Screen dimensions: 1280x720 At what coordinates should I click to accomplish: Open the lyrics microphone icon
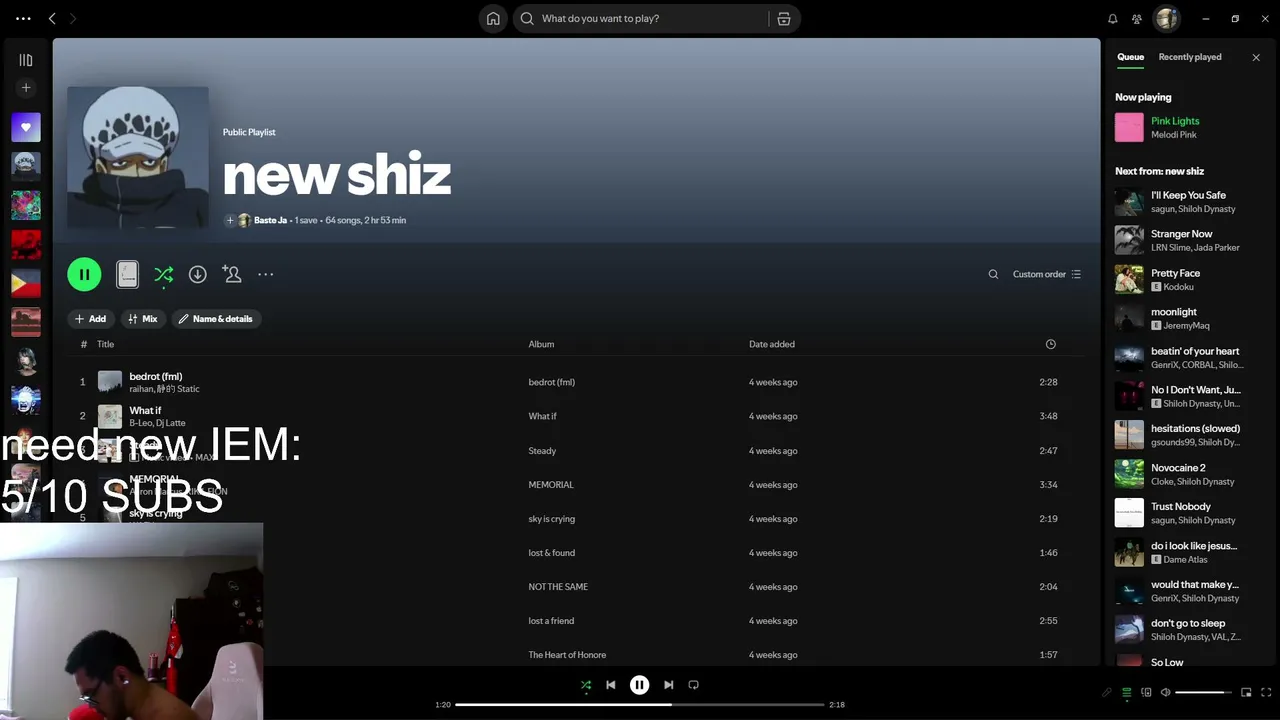click(1107, 692)
